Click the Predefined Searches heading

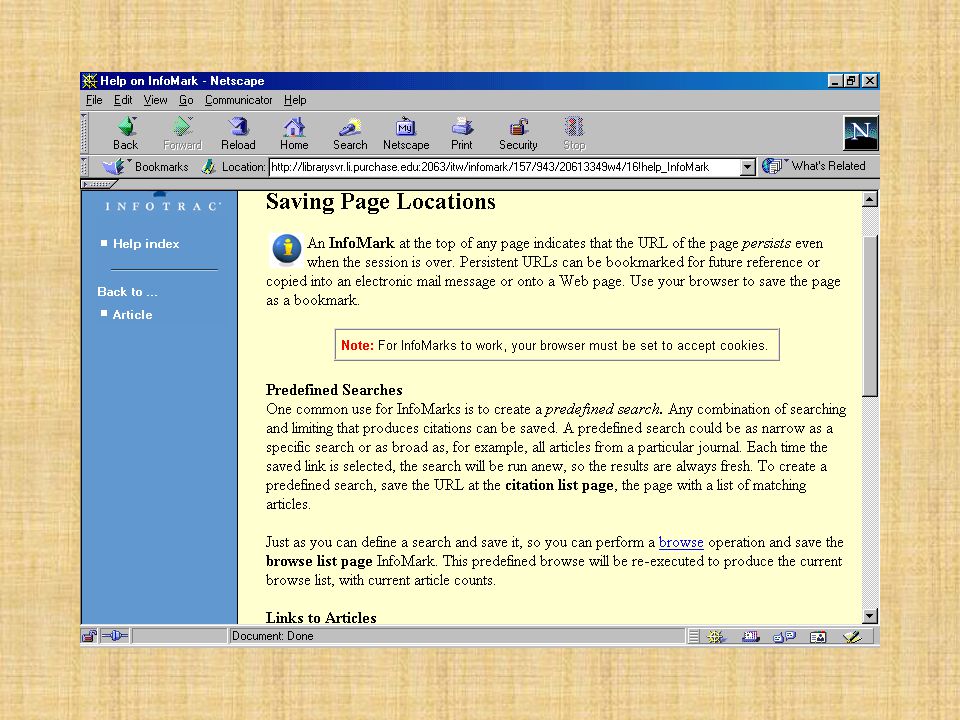(334, 390)
